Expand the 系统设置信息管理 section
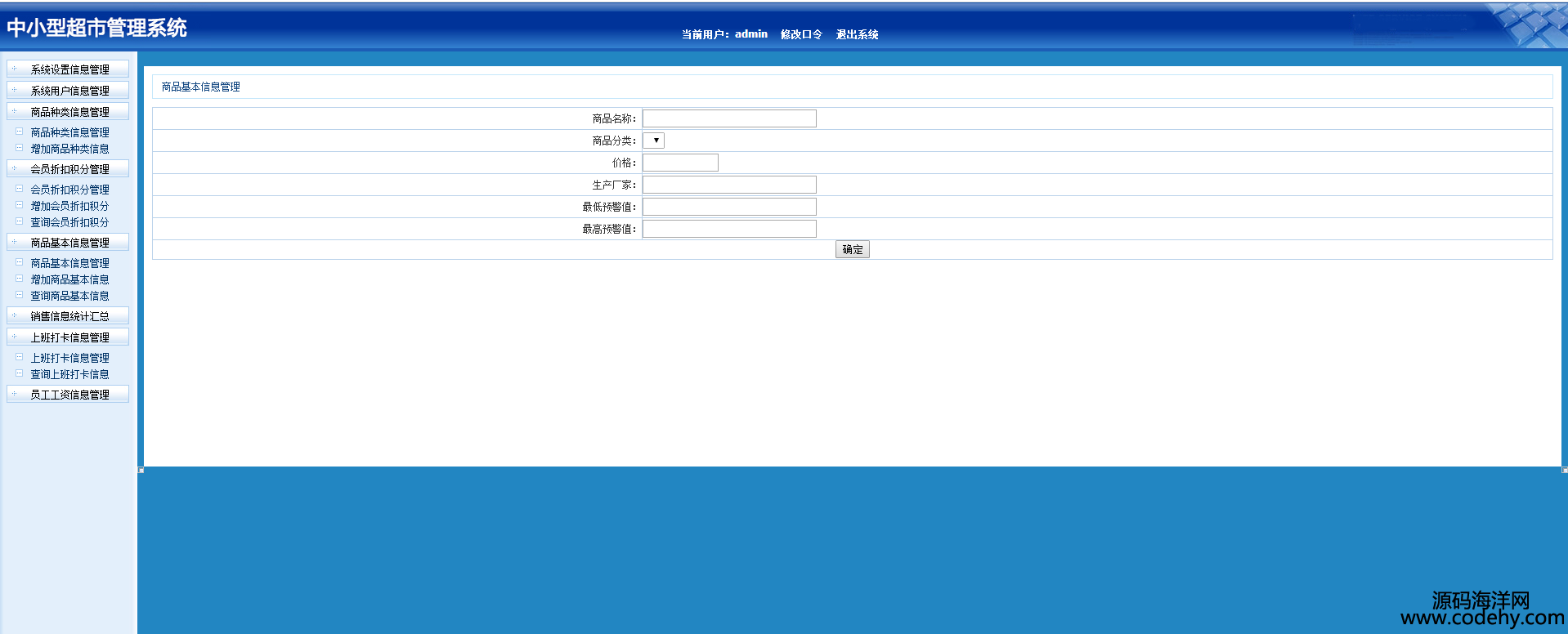Image resolution: width=1568 pixels, height=634 pixels. coord(69,69)
